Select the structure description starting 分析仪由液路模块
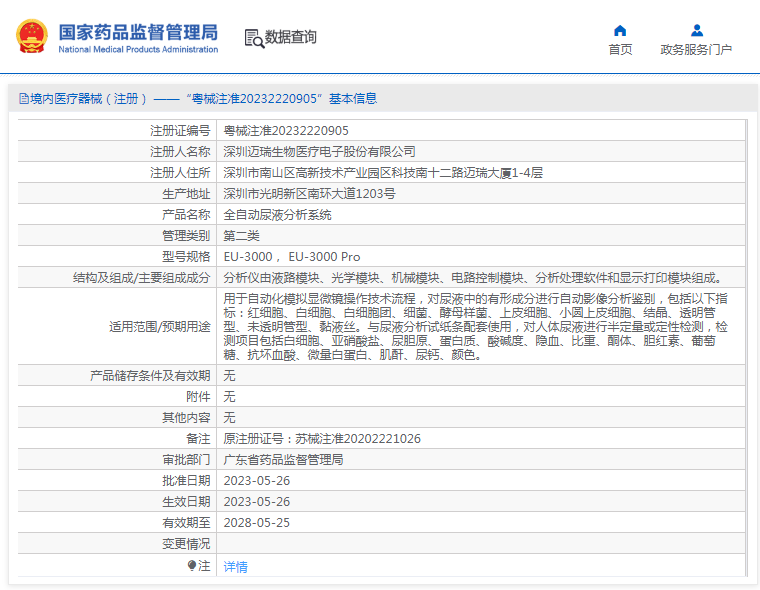Image resolution: width=760 pixels, height=590 pixels. coord(474,278)
